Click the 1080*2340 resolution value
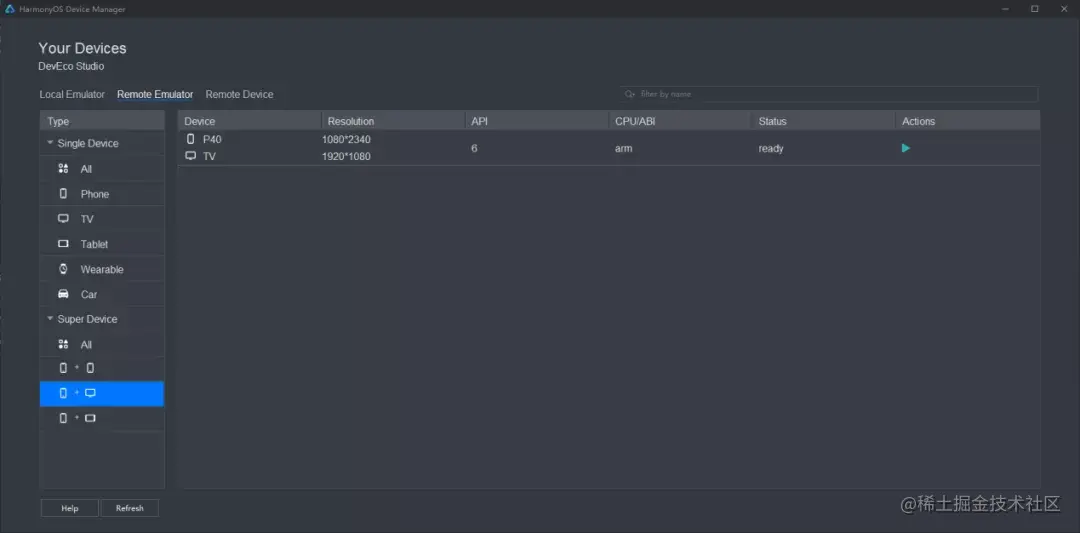Viewport: 1080px width, 533px height. click(346, 139)
